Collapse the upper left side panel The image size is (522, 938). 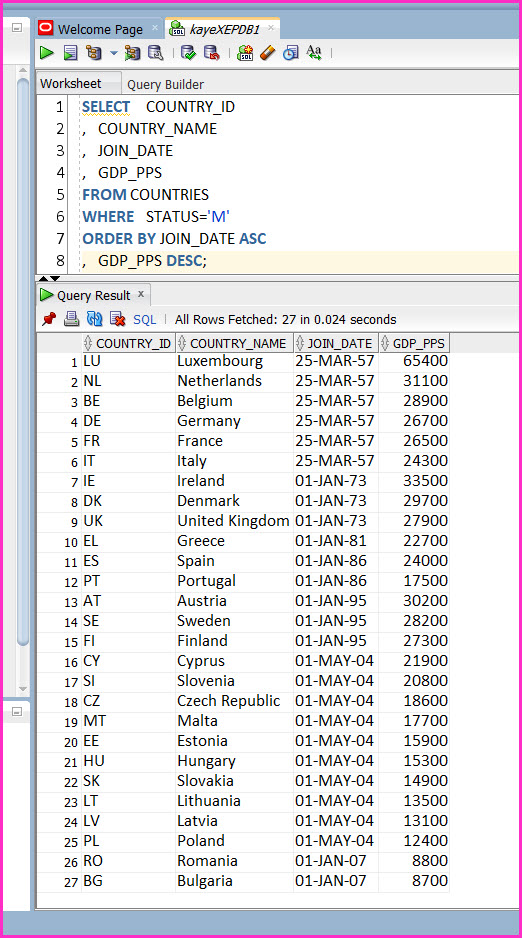[17, 27]
